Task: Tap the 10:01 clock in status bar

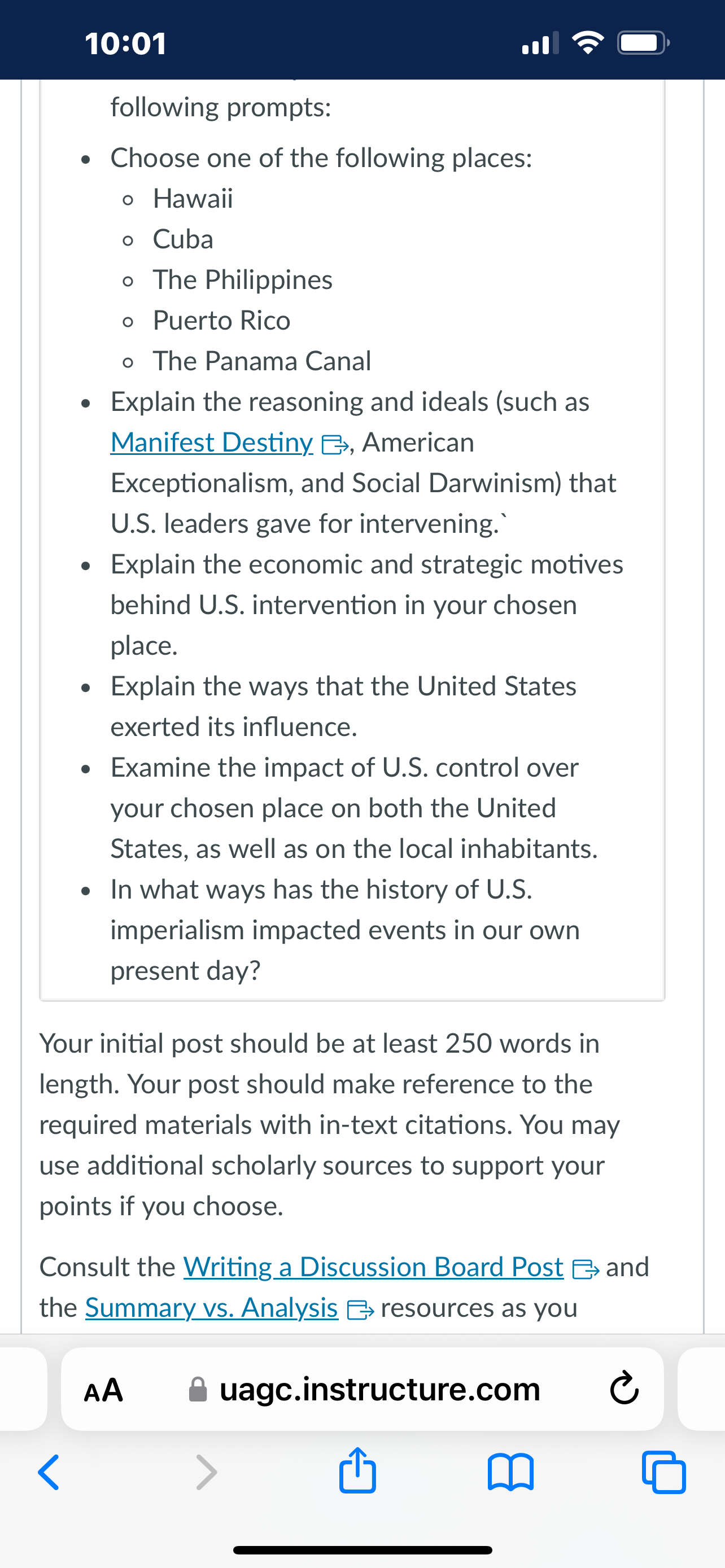Action: [126, 44]
